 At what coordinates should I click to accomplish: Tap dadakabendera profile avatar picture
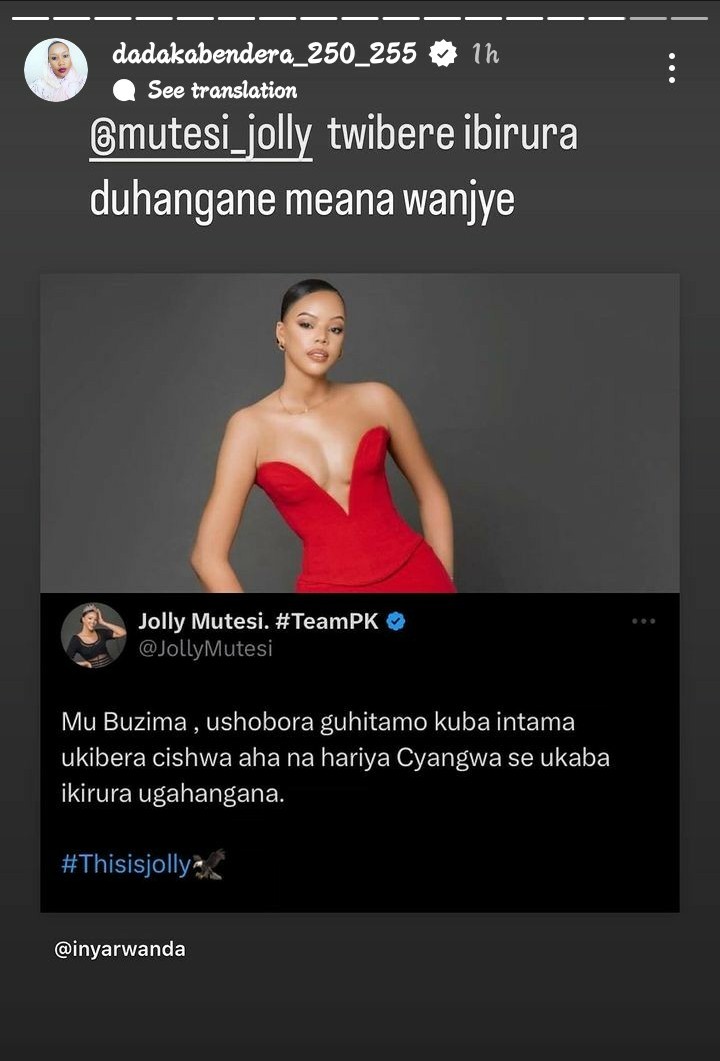[55, 70]
